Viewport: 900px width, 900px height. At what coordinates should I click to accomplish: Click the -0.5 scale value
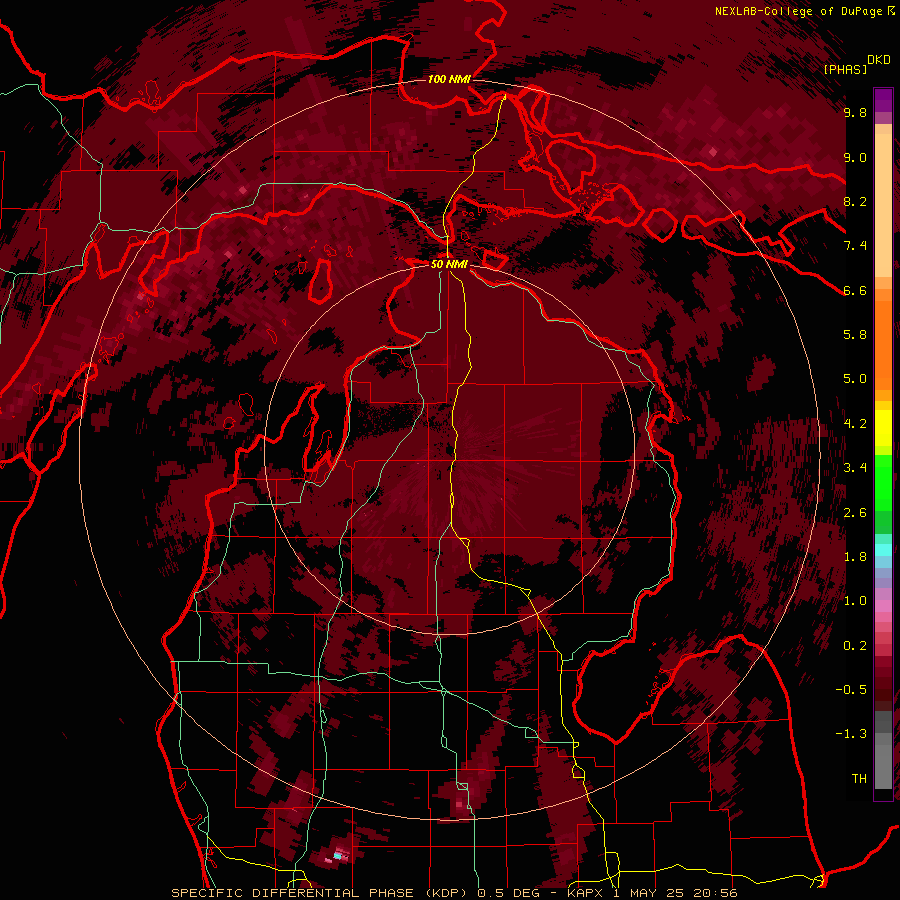[851, 690]
